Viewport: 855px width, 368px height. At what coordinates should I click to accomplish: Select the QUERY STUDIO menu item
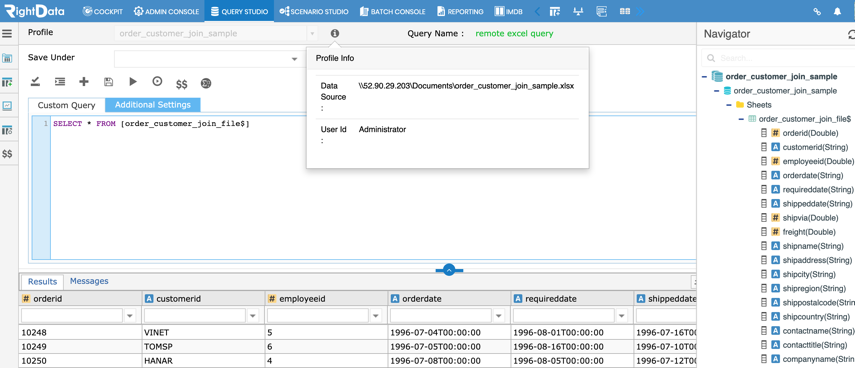(239, 11)
